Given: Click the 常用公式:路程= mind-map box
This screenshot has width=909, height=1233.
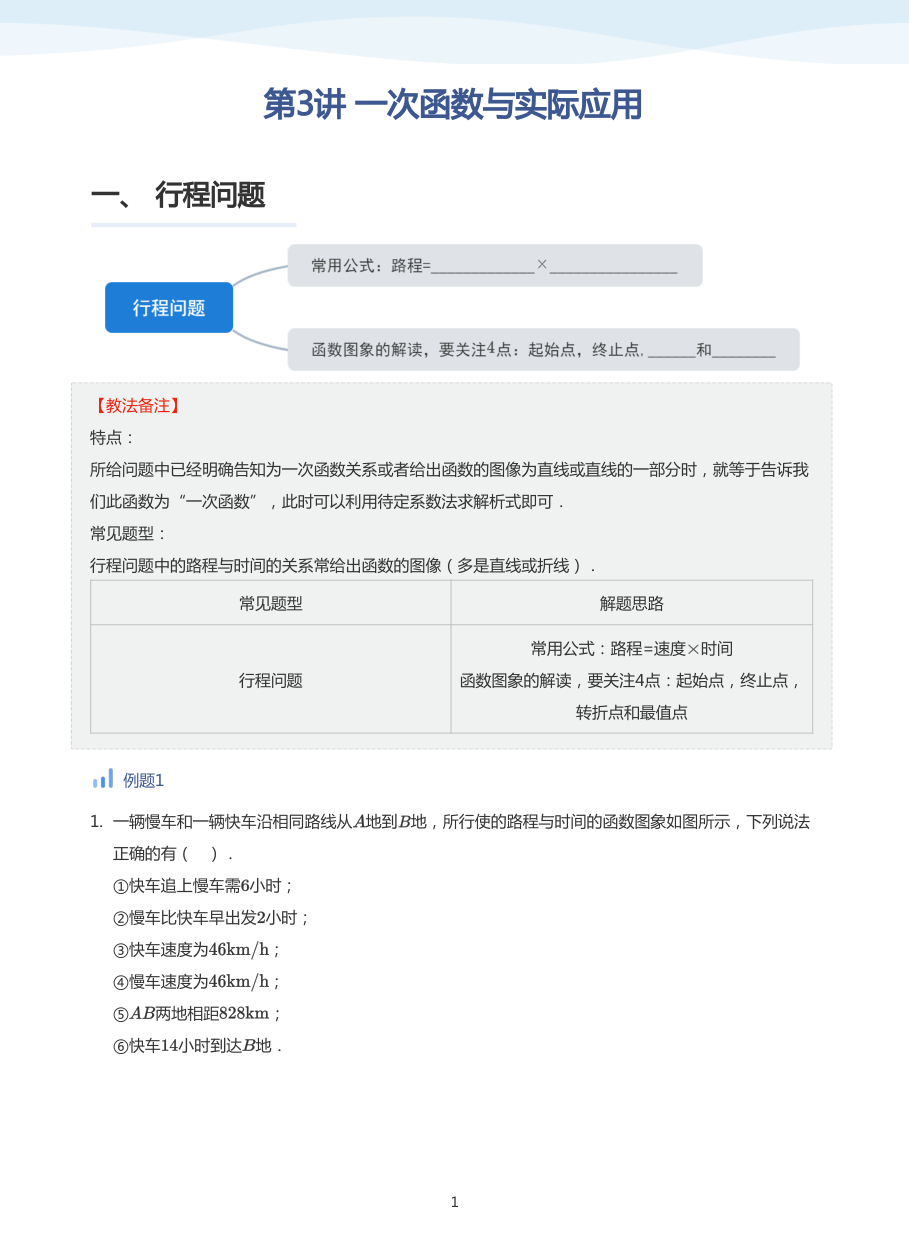Looking at the screenshot, I should [495, 266].
